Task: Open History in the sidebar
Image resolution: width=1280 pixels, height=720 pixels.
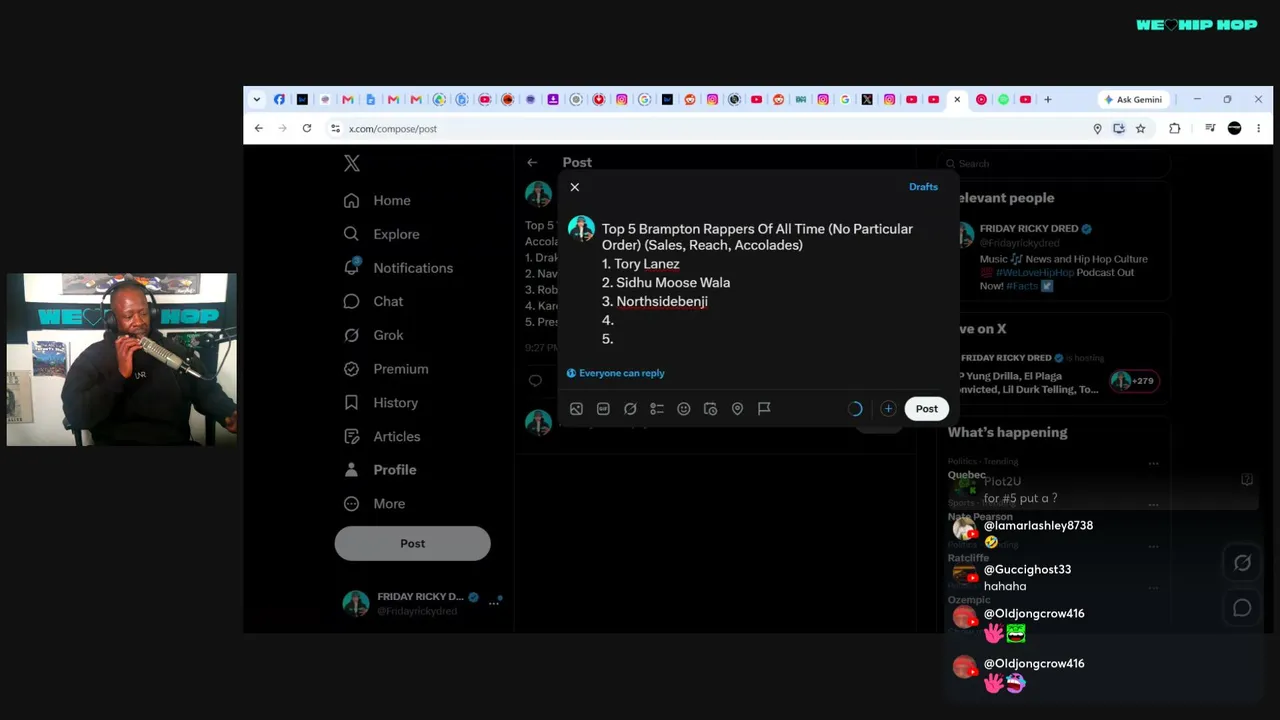Action: [381, 403]
